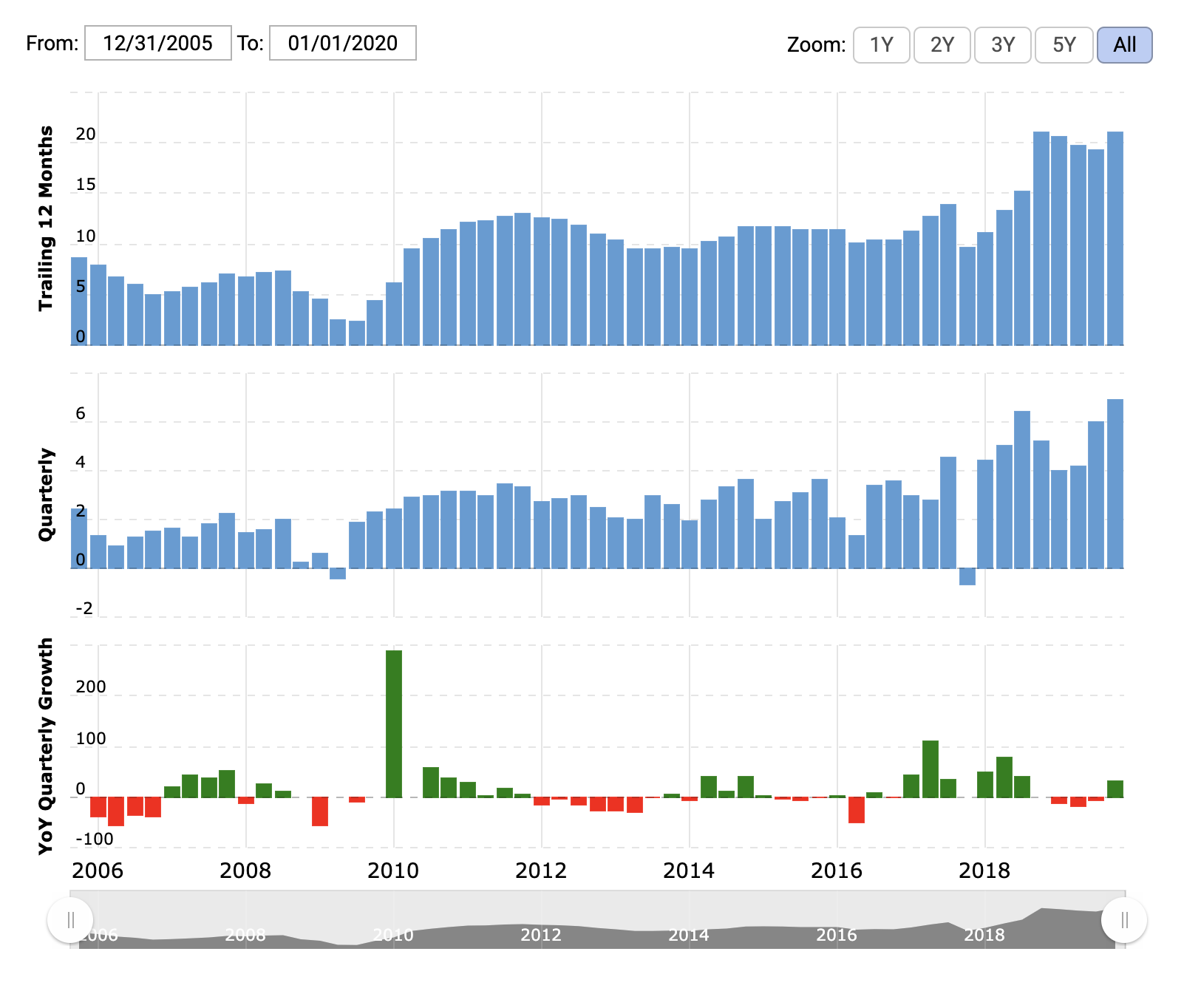Select the 3Y zoom button
1184x1008 pixels.
[1003, 45]
